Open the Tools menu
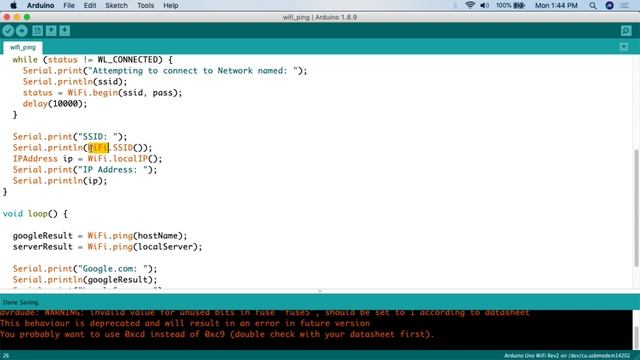The image size is (640, 360). pos(145,5)
